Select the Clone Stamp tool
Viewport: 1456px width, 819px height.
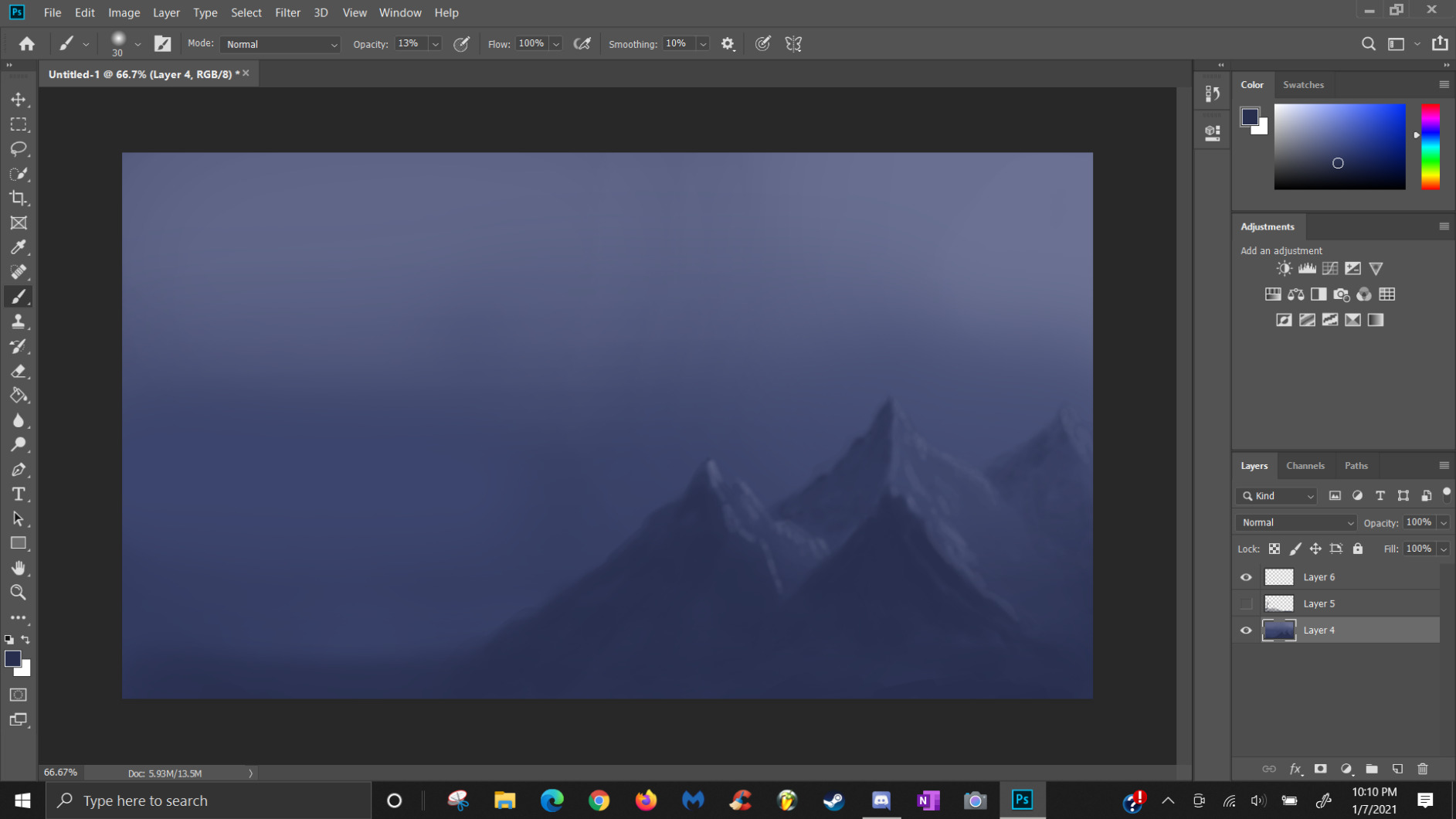19,321
